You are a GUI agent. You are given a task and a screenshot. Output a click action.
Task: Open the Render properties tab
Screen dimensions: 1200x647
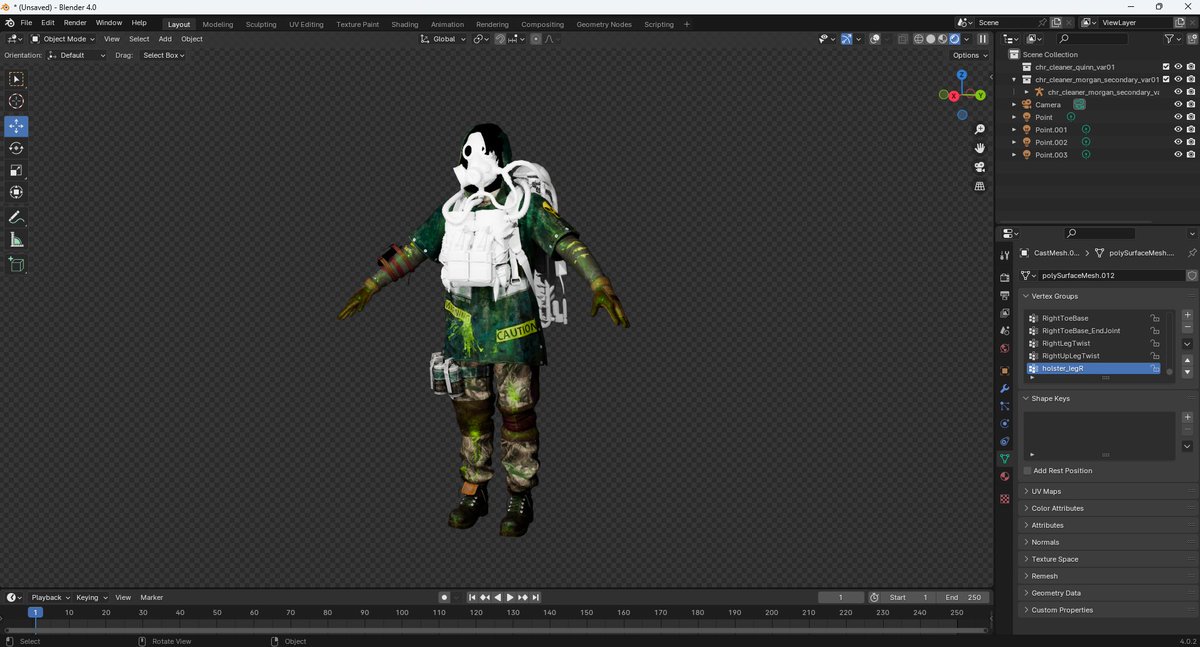pos(1005,277)
